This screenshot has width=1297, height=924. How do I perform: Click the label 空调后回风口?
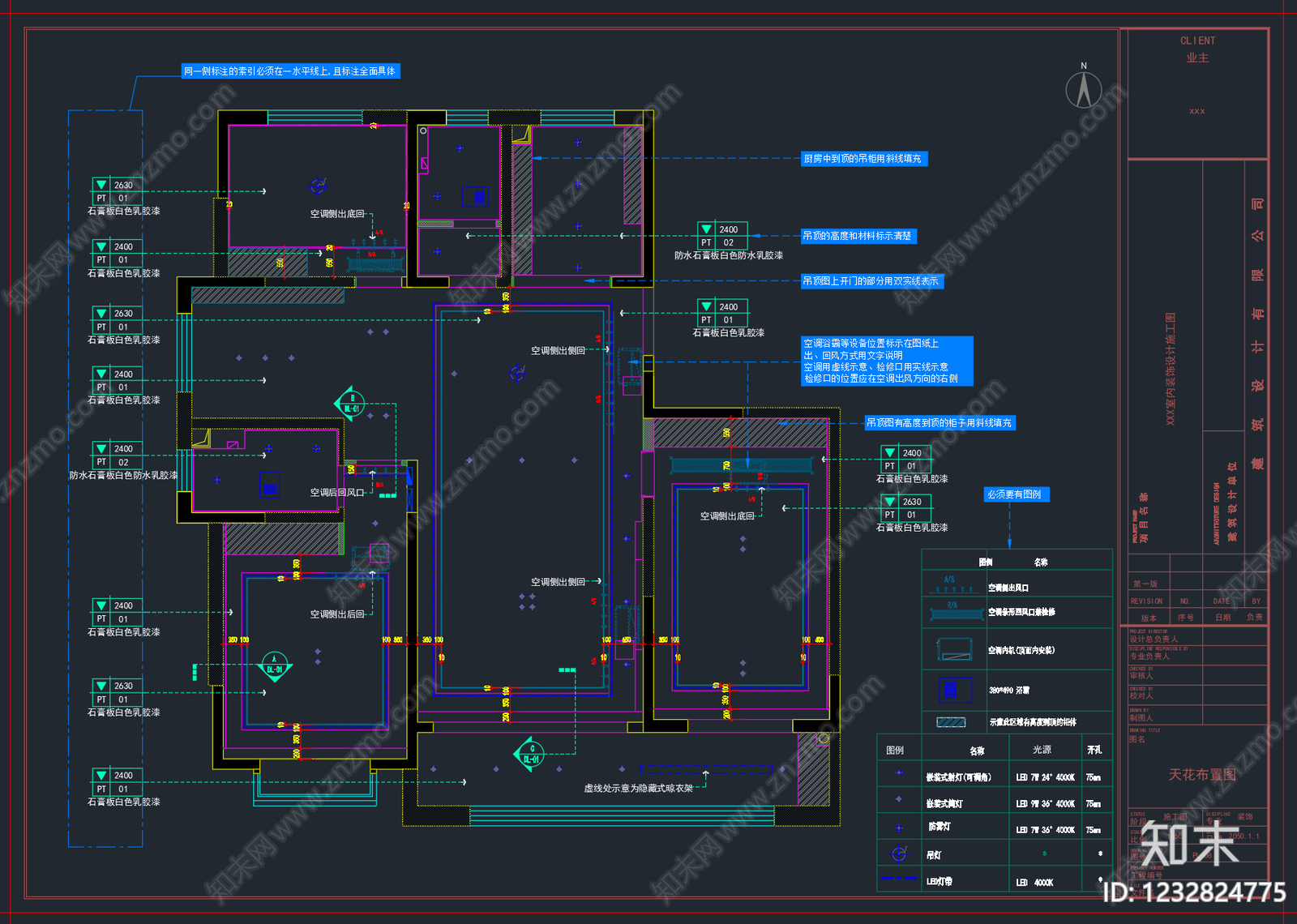[x=337, y=492]
